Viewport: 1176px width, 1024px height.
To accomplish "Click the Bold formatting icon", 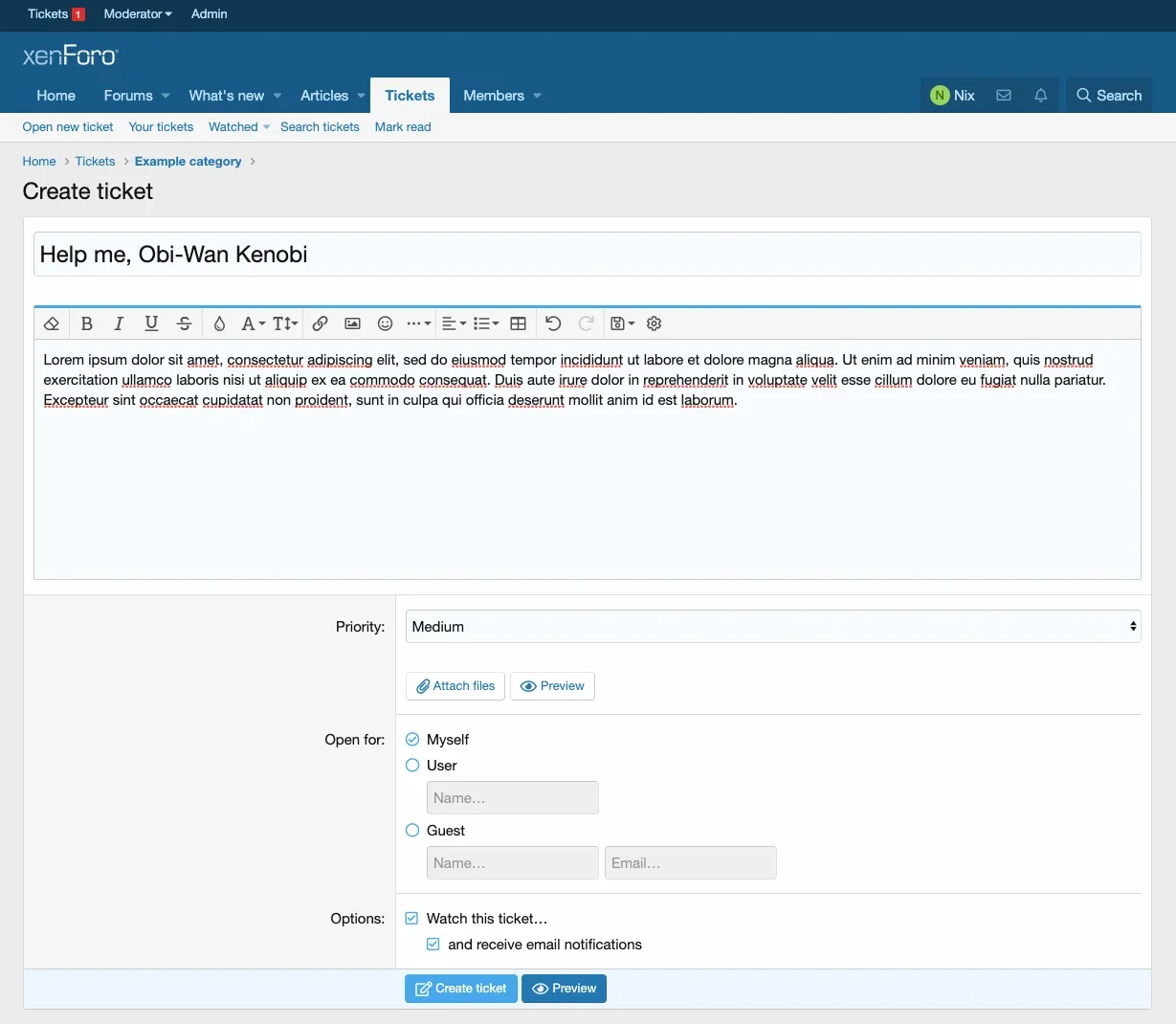I will coord(87,323).
